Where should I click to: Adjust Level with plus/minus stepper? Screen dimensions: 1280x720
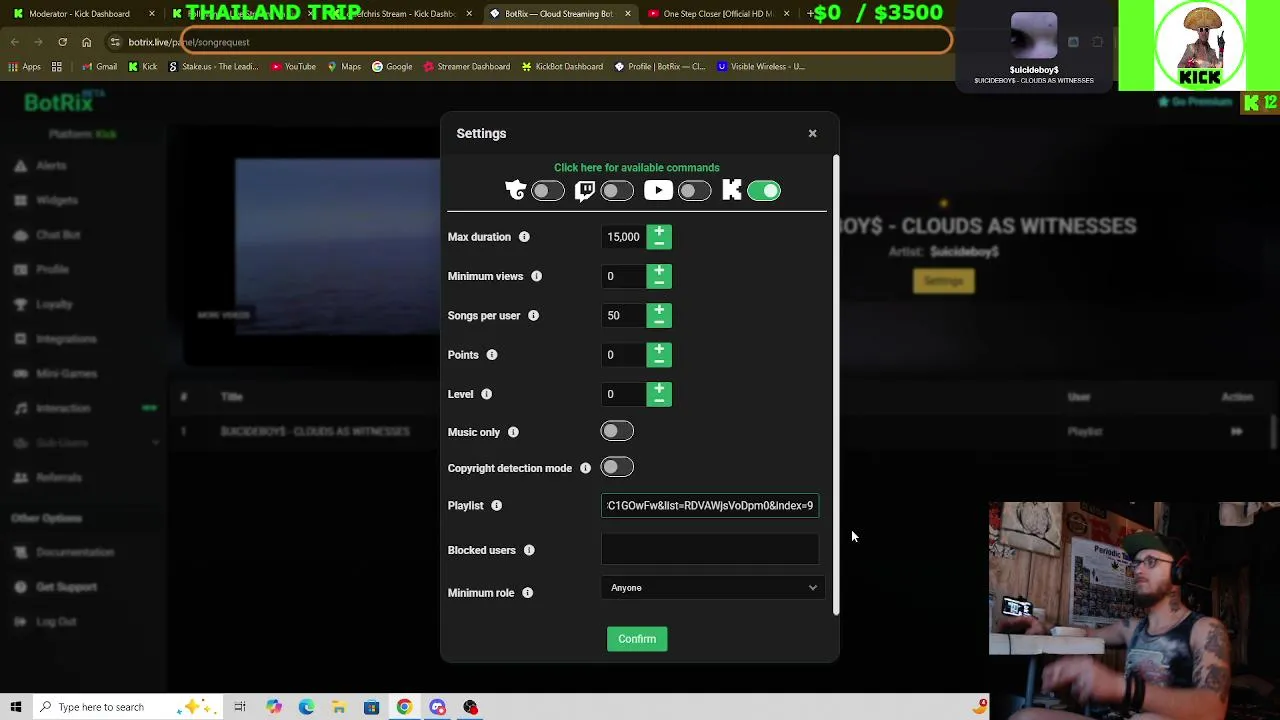(x=659, y=394)
